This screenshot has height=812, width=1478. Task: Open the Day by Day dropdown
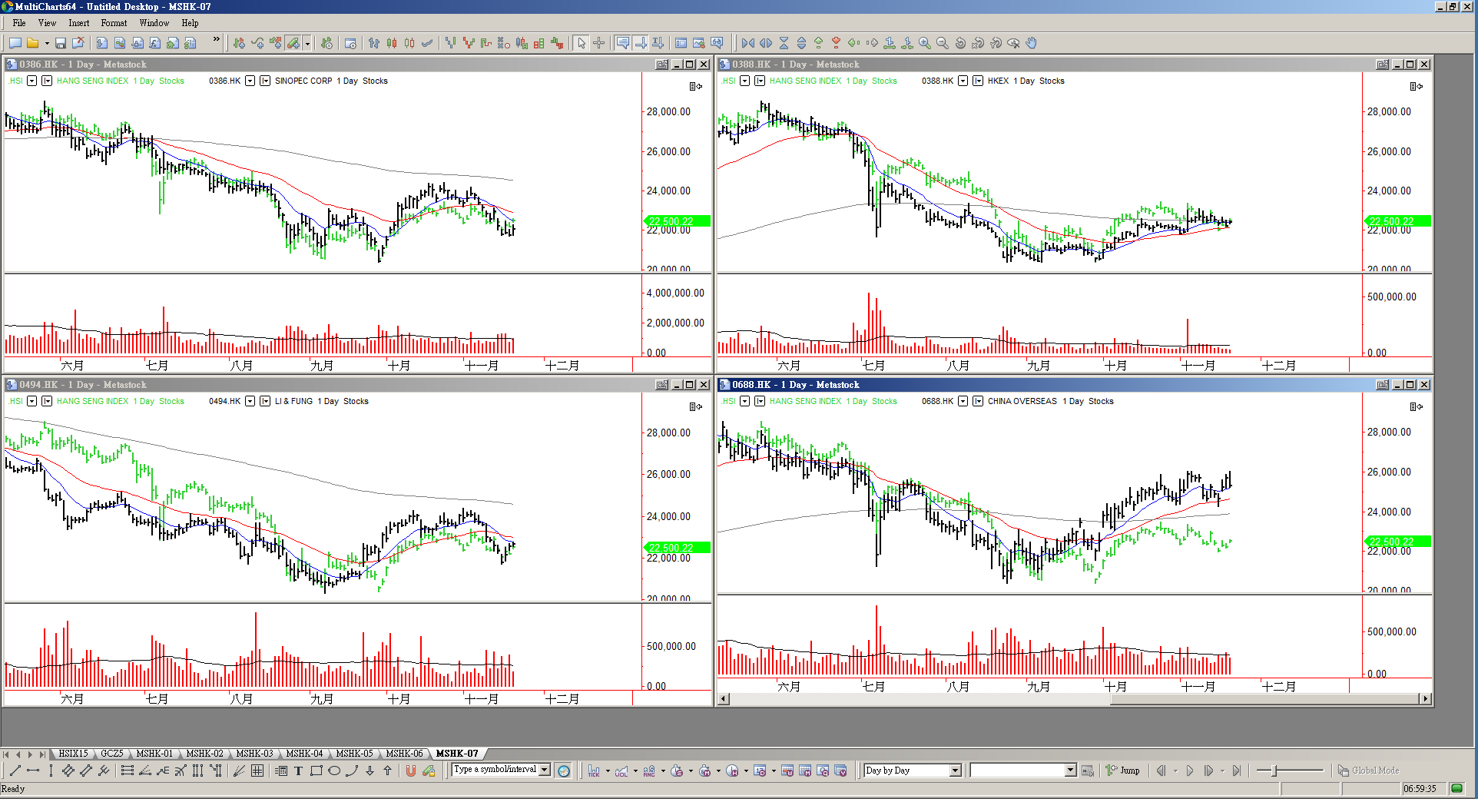click(955, 771)
